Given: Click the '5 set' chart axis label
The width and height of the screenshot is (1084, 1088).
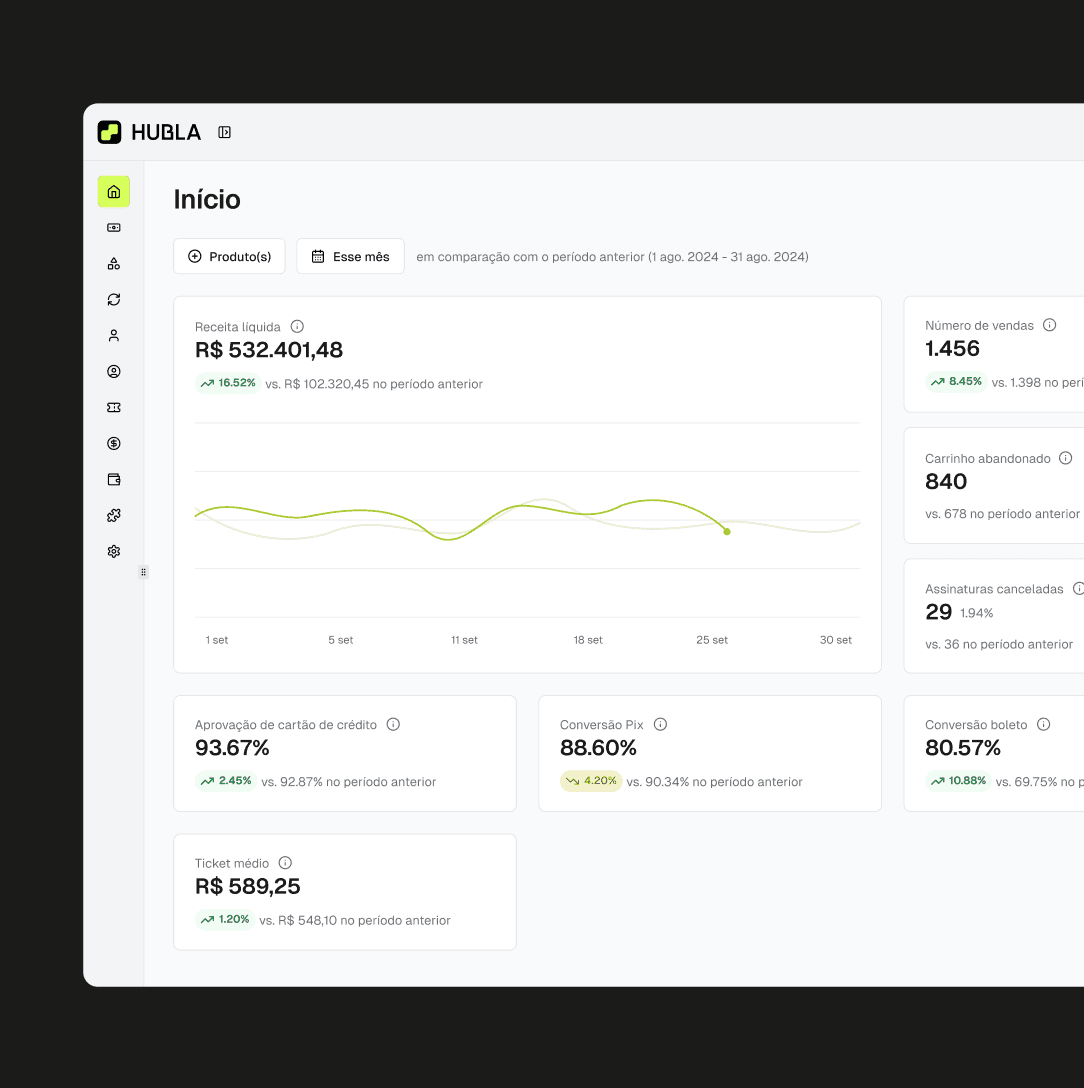Looking at the screenshot, I should 340,640.
